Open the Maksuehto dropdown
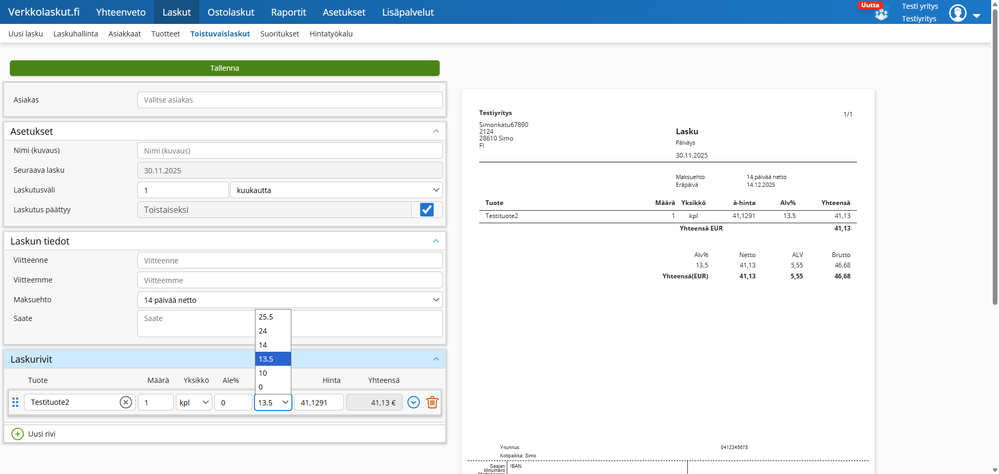The image size is (999, 474). (x=289, y=300)
